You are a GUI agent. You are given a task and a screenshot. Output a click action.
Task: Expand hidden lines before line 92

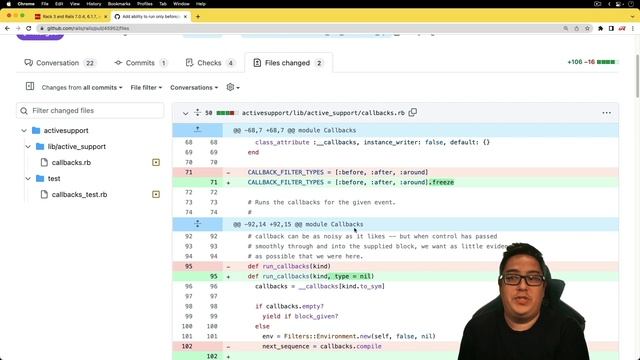(198, 224)
